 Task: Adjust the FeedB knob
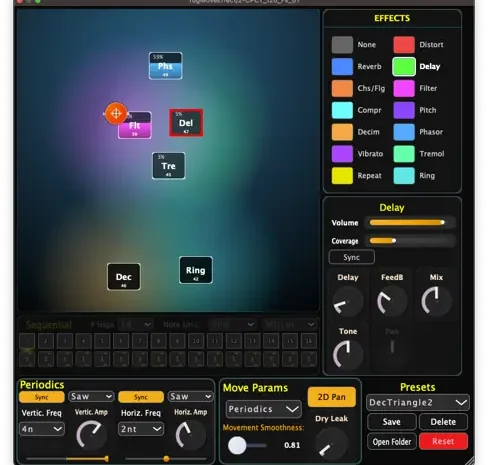pyautogui.click(x=392, y=302)
